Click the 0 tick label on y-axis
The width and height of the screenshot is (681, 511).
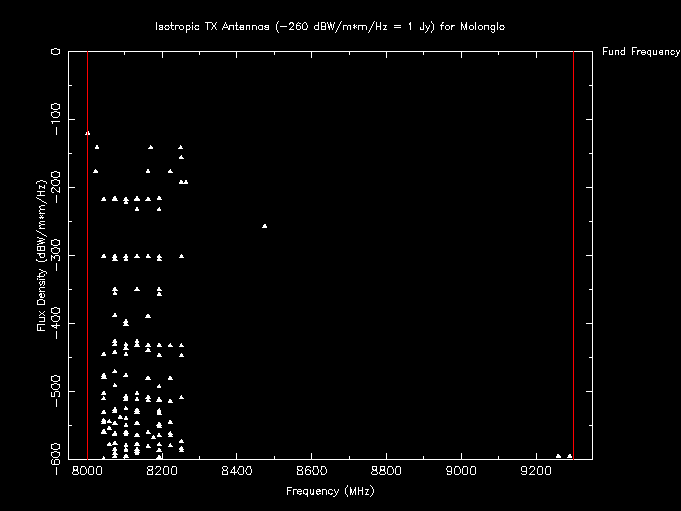(58, 51)
